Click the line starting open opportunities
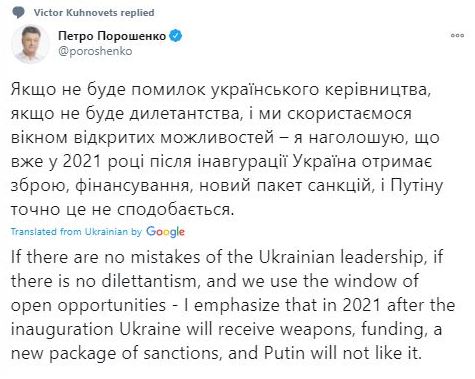Viewport: 475px width, 379px height. [233, 305]
